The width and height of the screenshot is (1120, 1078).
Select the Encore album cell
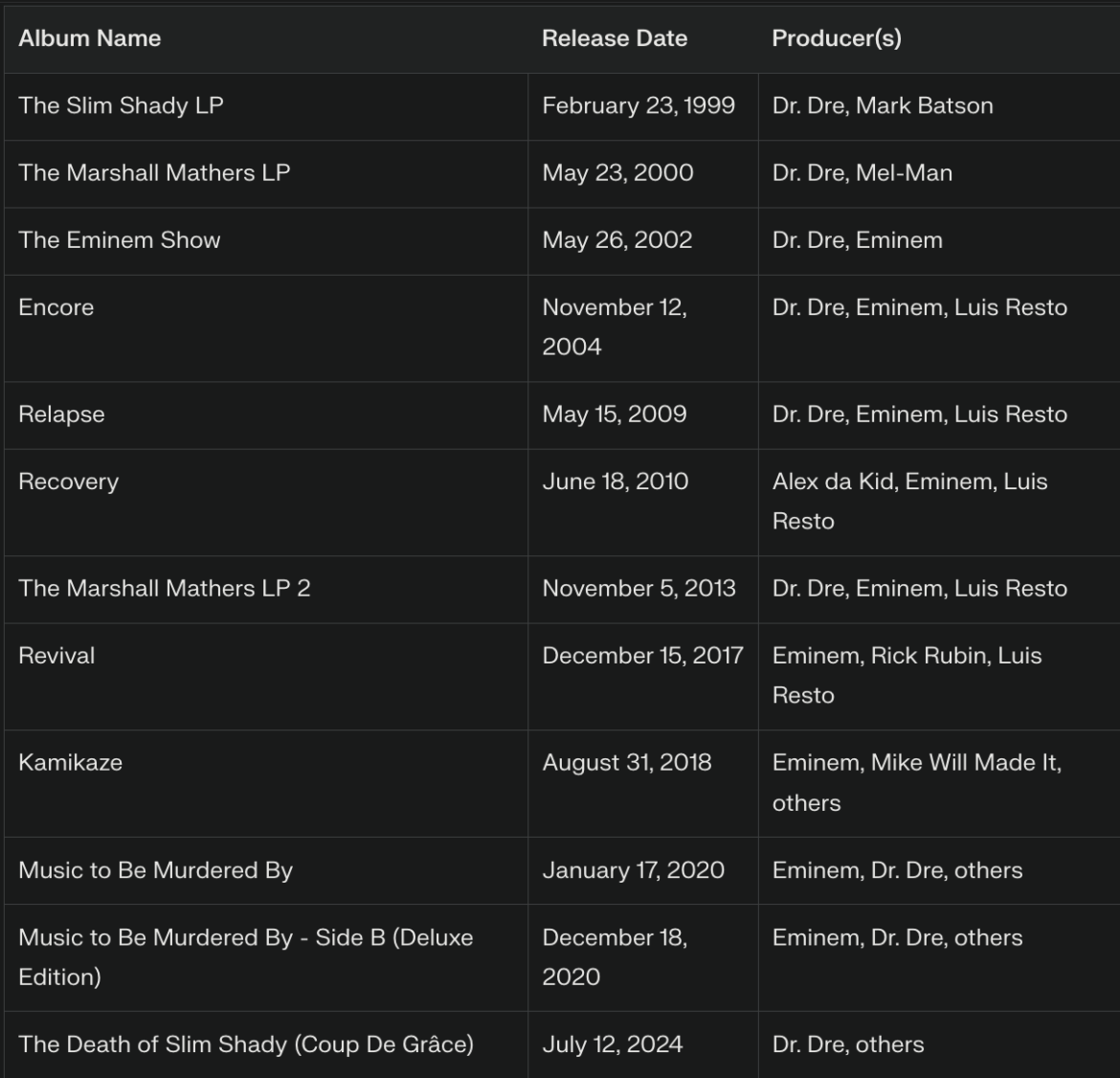click(x=56, y=307)
